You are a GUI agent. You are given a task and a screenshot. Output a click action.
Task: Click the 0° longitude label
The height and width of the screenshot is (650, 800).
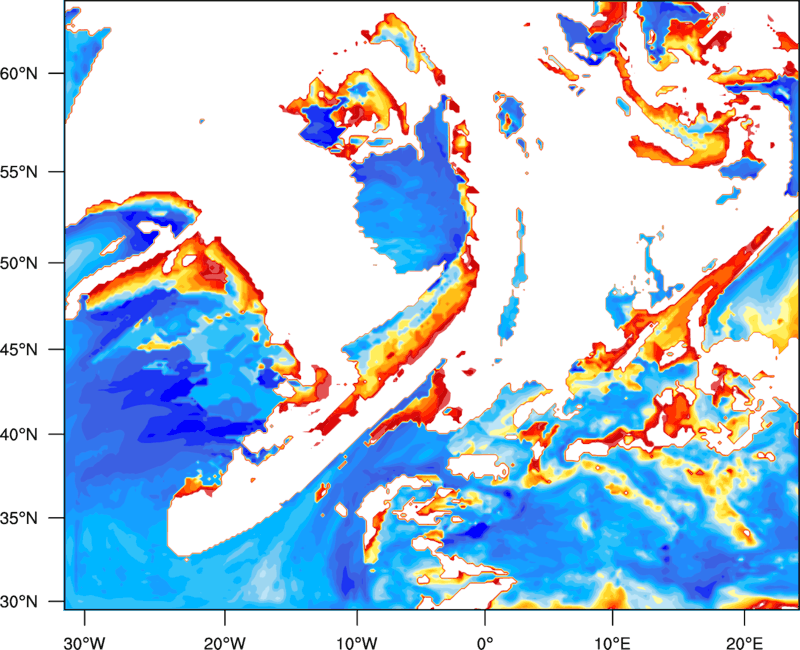(x=485, y=643)
